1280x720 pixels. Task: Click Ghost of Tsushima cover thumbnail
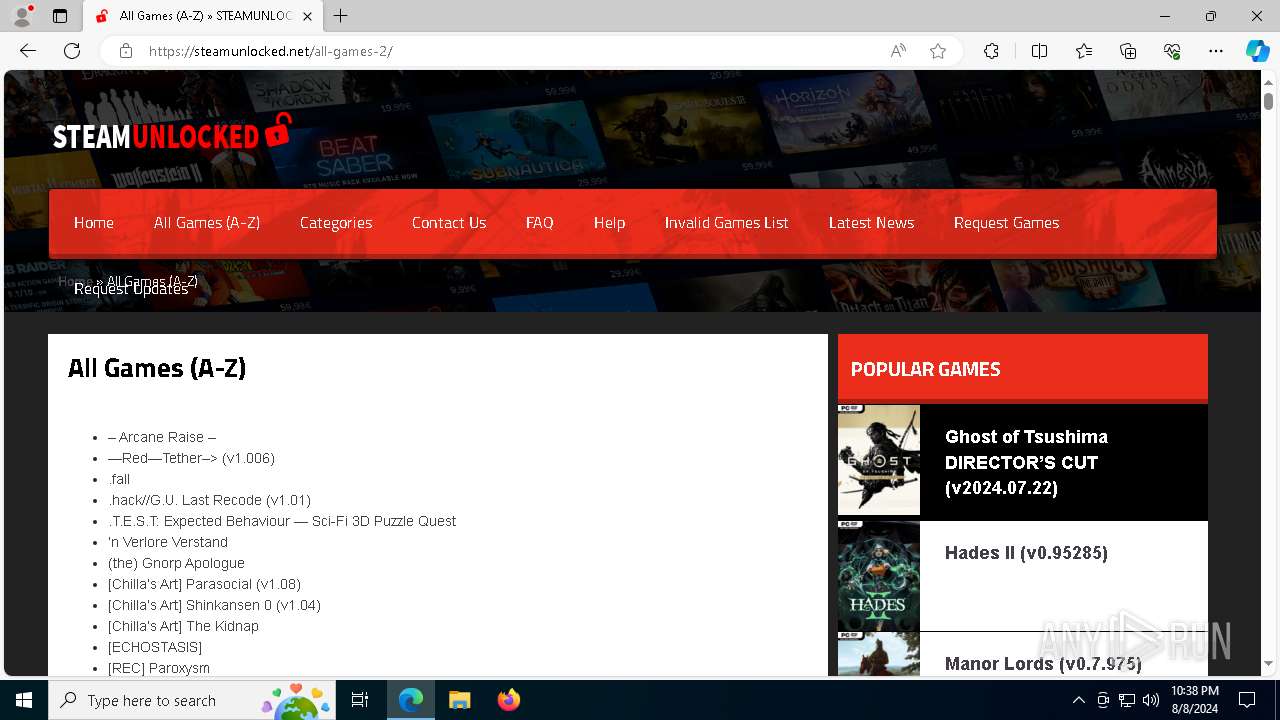[x=879, y=460]
